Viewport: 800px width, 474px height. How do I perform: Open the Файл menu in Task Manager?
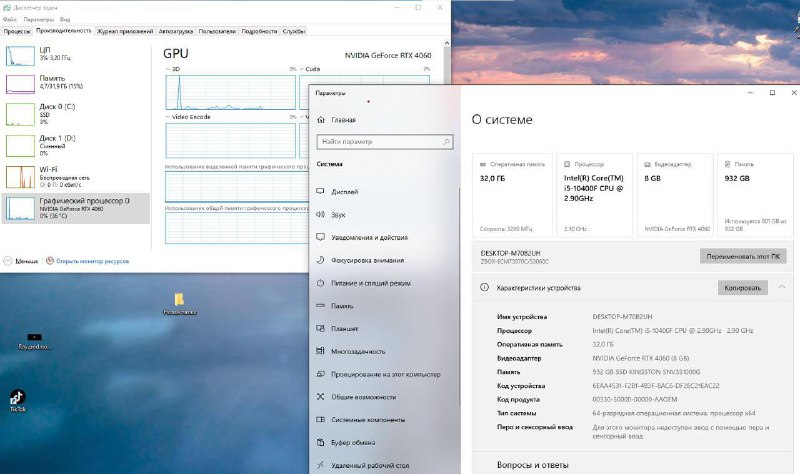[x=10, y=19]
